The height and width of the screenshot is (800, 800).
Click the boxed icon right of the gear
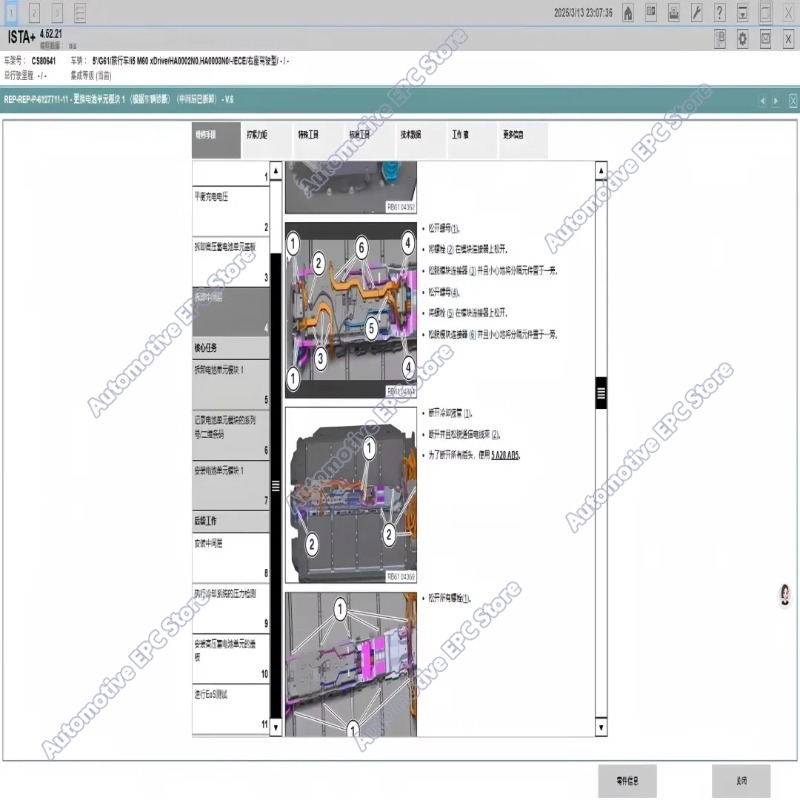tap(765, 39)
